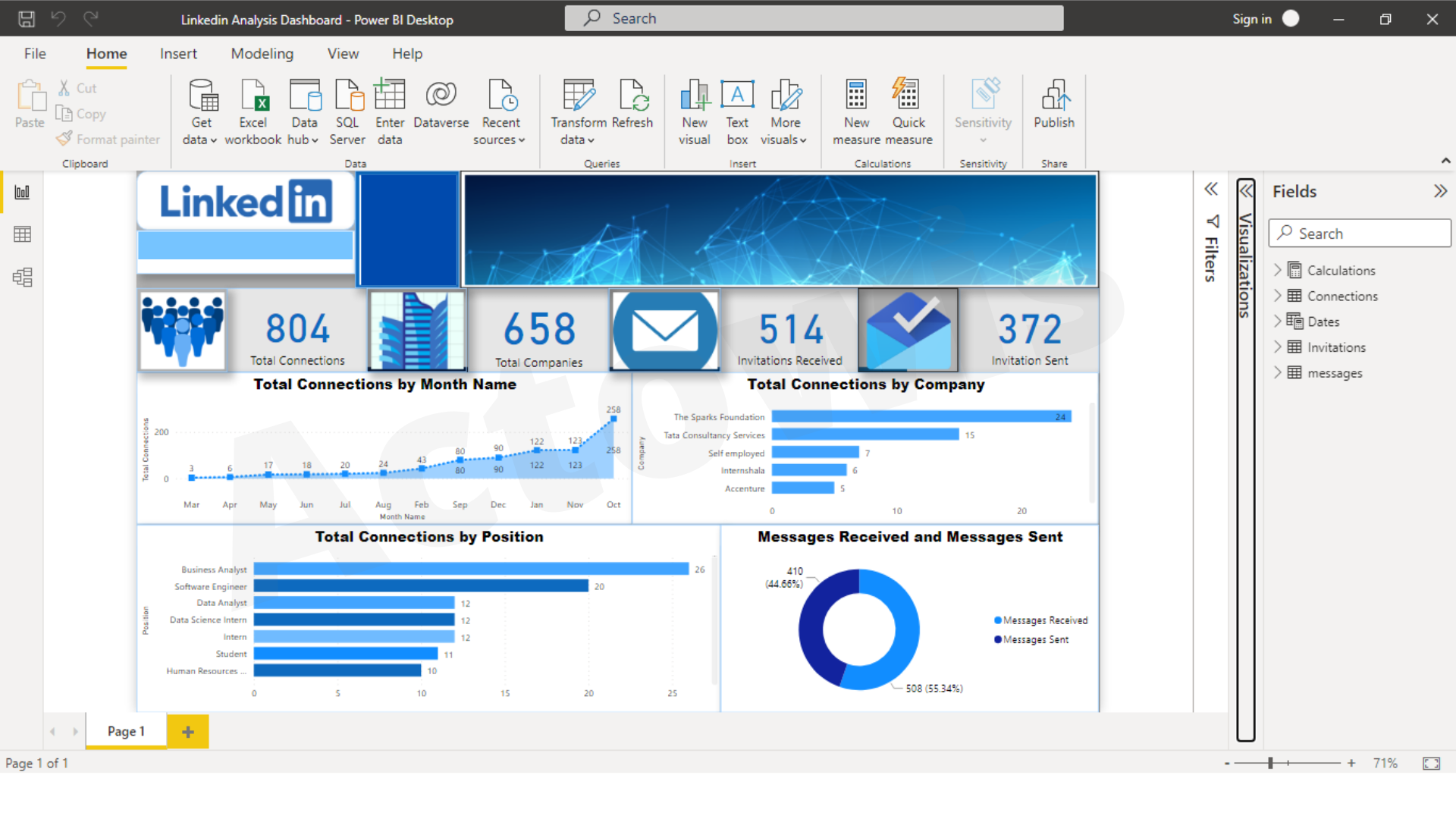Switch to Data view
The height and width of the screenshot is (819, 1456).
point(22,234)
